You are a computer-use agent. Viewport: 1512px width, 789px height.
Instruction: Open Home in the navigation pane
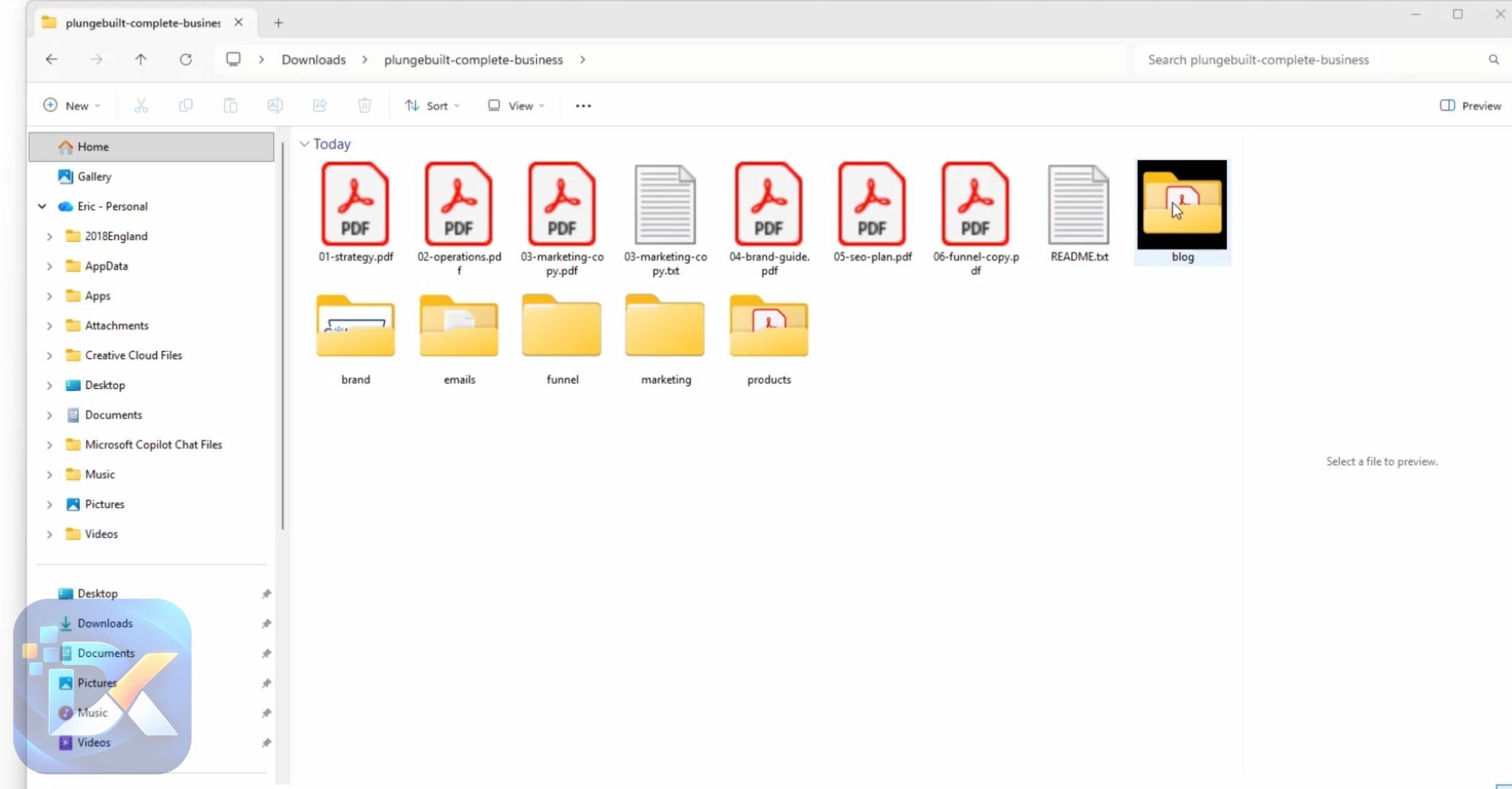[x=151, y=146]
